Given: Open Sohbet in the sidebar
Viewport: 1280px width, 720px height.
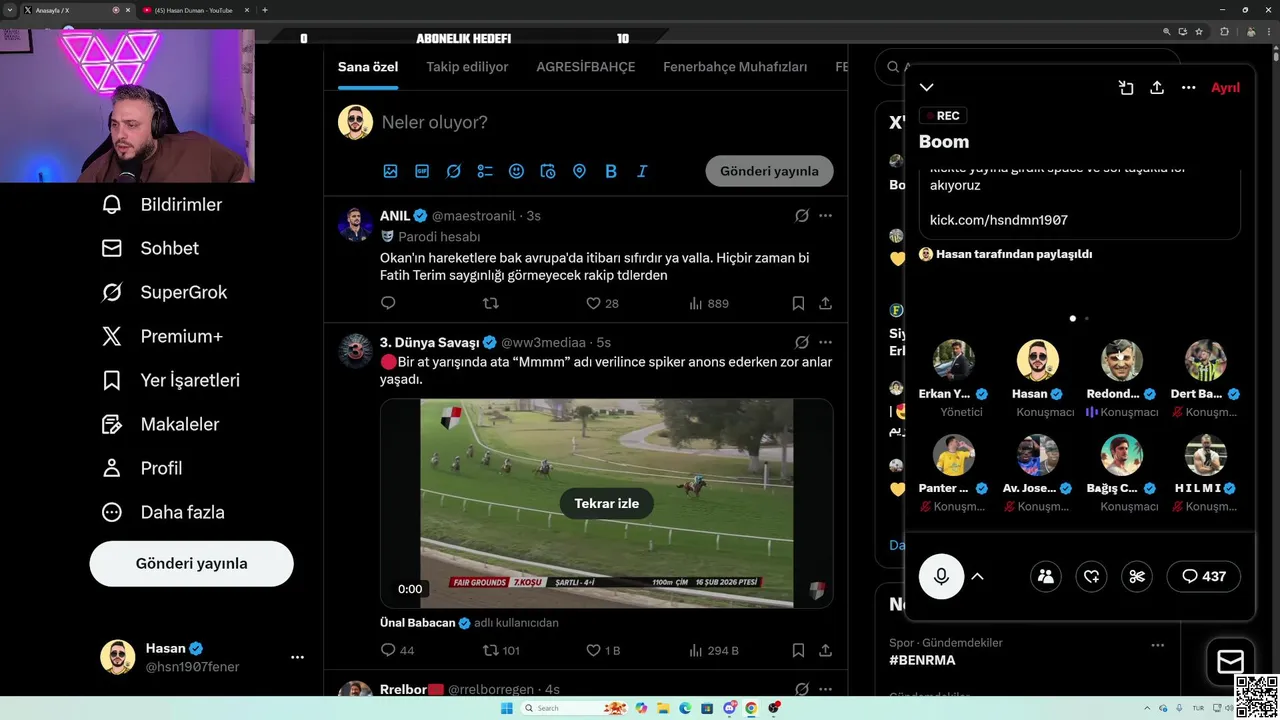Looking at the screenshot, I should tap(150, 248).
